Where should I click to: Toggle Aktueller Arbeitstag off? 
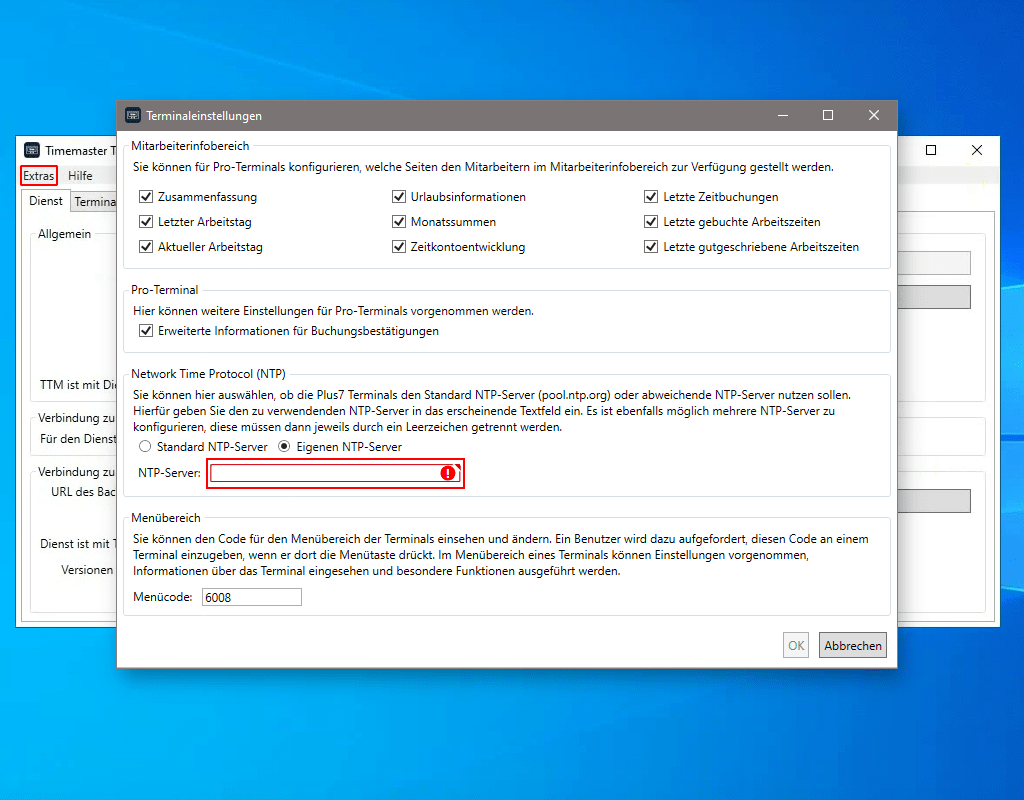(146, 247)
